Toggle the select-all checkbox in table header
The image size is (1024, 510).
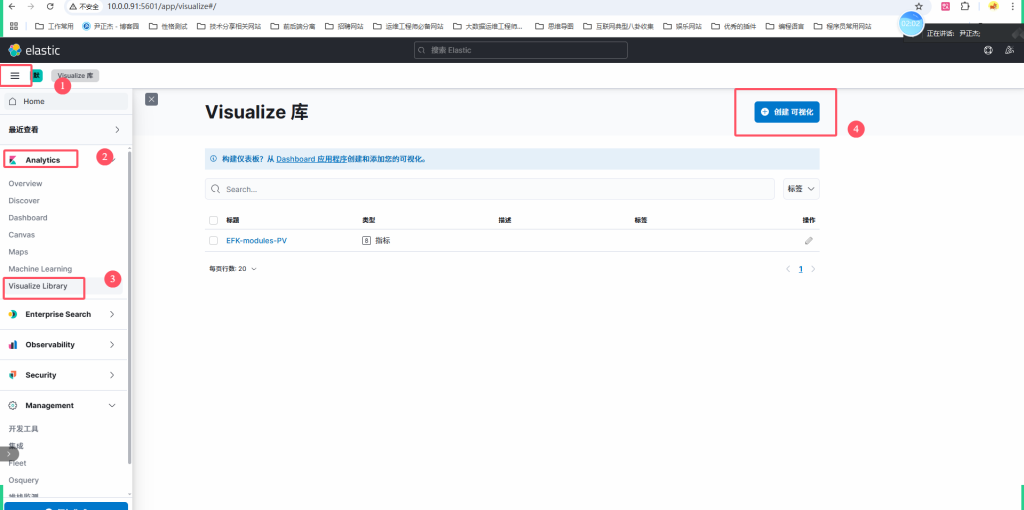click(213, 220)
